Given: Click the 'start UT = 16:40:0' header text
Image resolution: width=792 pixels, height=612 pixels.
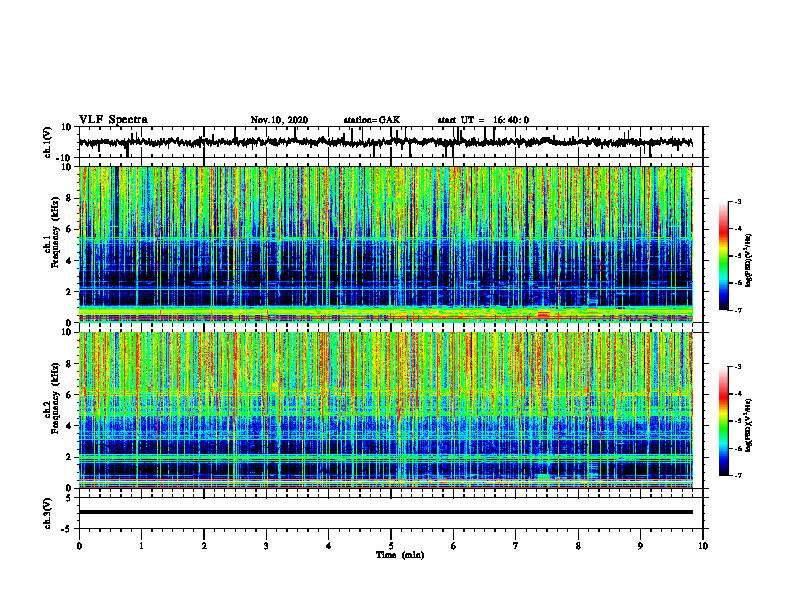Looking at the screenshot, I should (x=483, y=120).
